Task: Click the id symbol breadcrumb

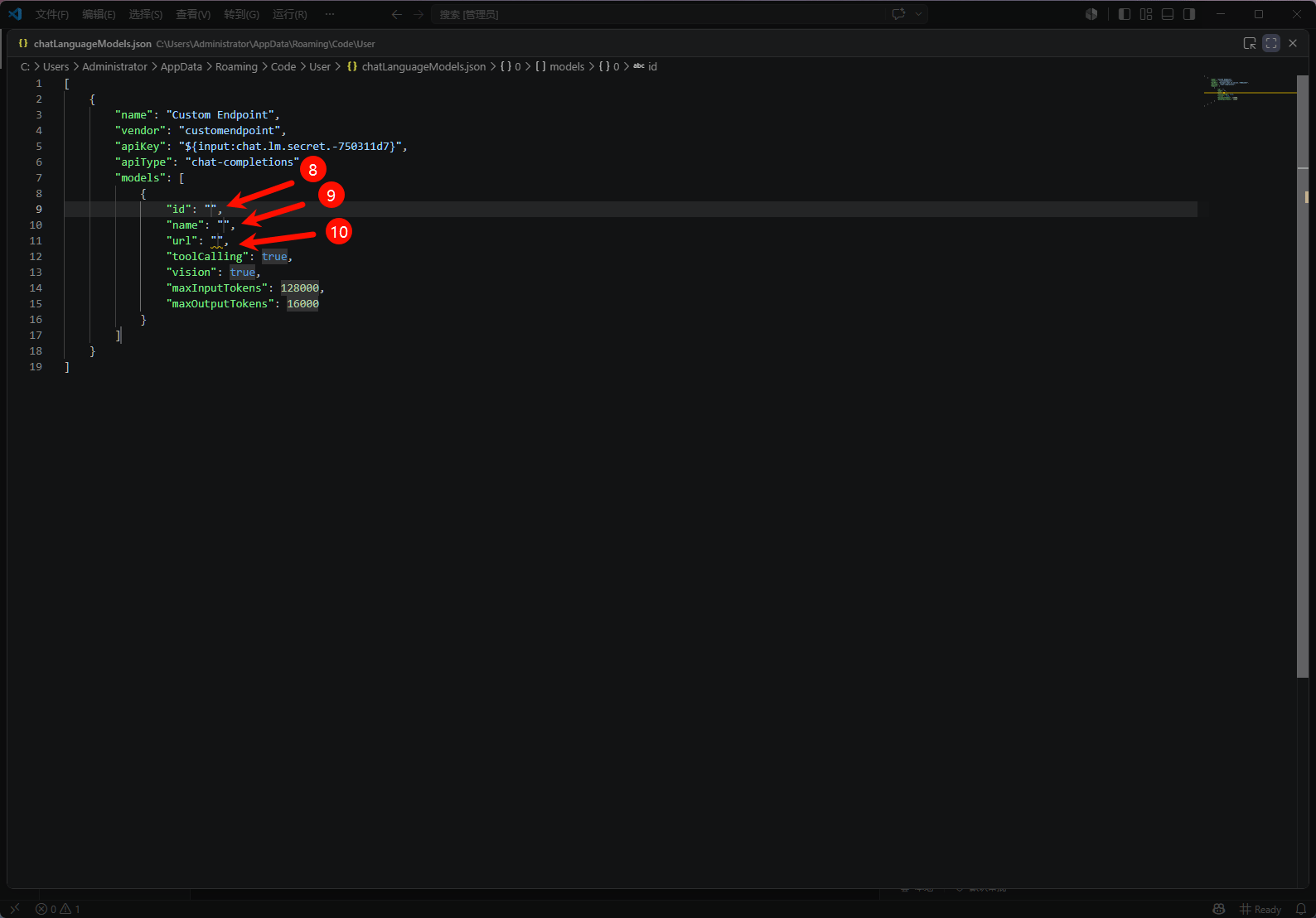Action: 645,66
